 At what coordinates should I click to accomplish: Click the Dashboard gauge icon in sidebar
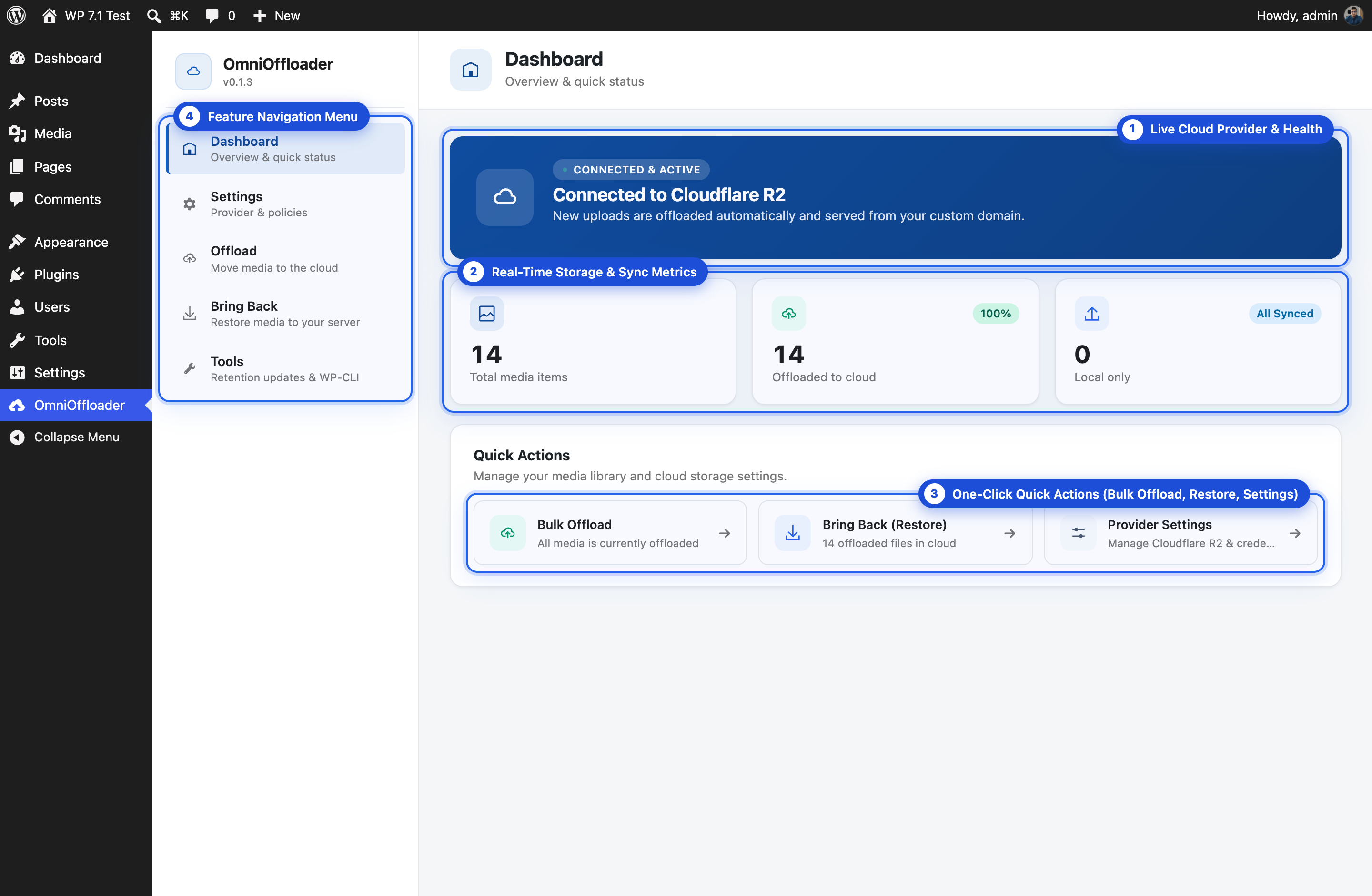point(17,58)
